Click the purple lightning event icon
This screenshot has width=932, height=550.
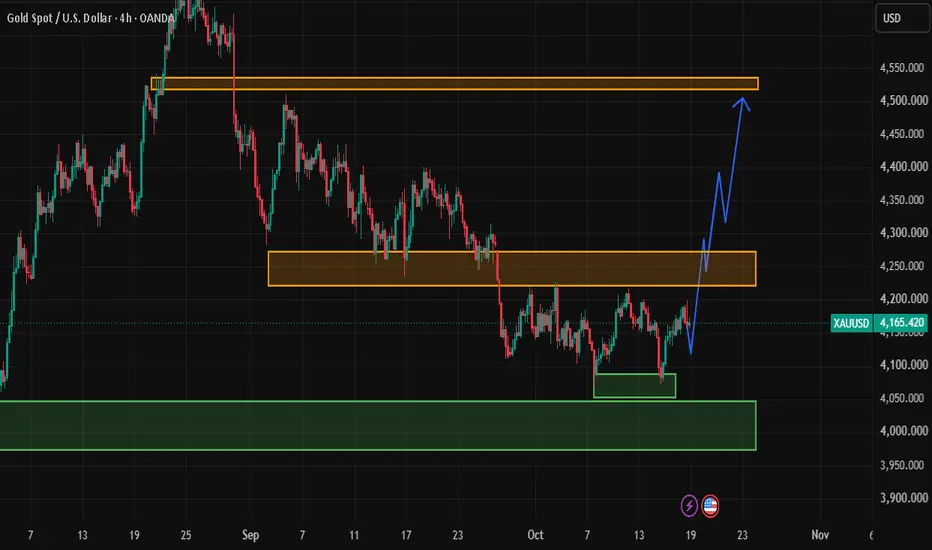689,506
